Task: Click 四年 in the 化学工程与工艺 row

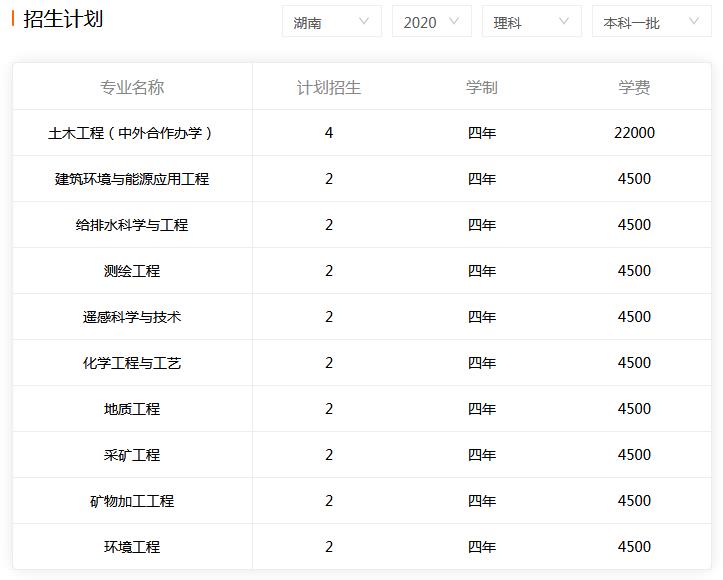Action: (x=481, y=363)
